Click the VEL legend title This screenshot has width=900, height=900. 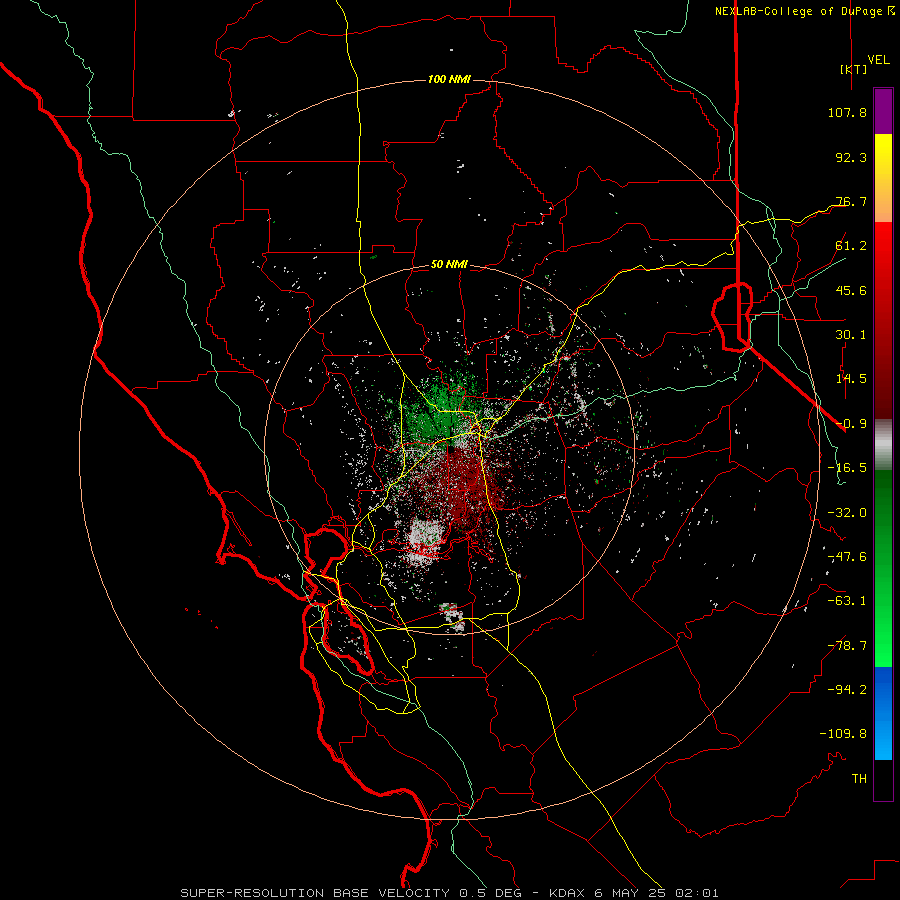click(x=878, y=59)
